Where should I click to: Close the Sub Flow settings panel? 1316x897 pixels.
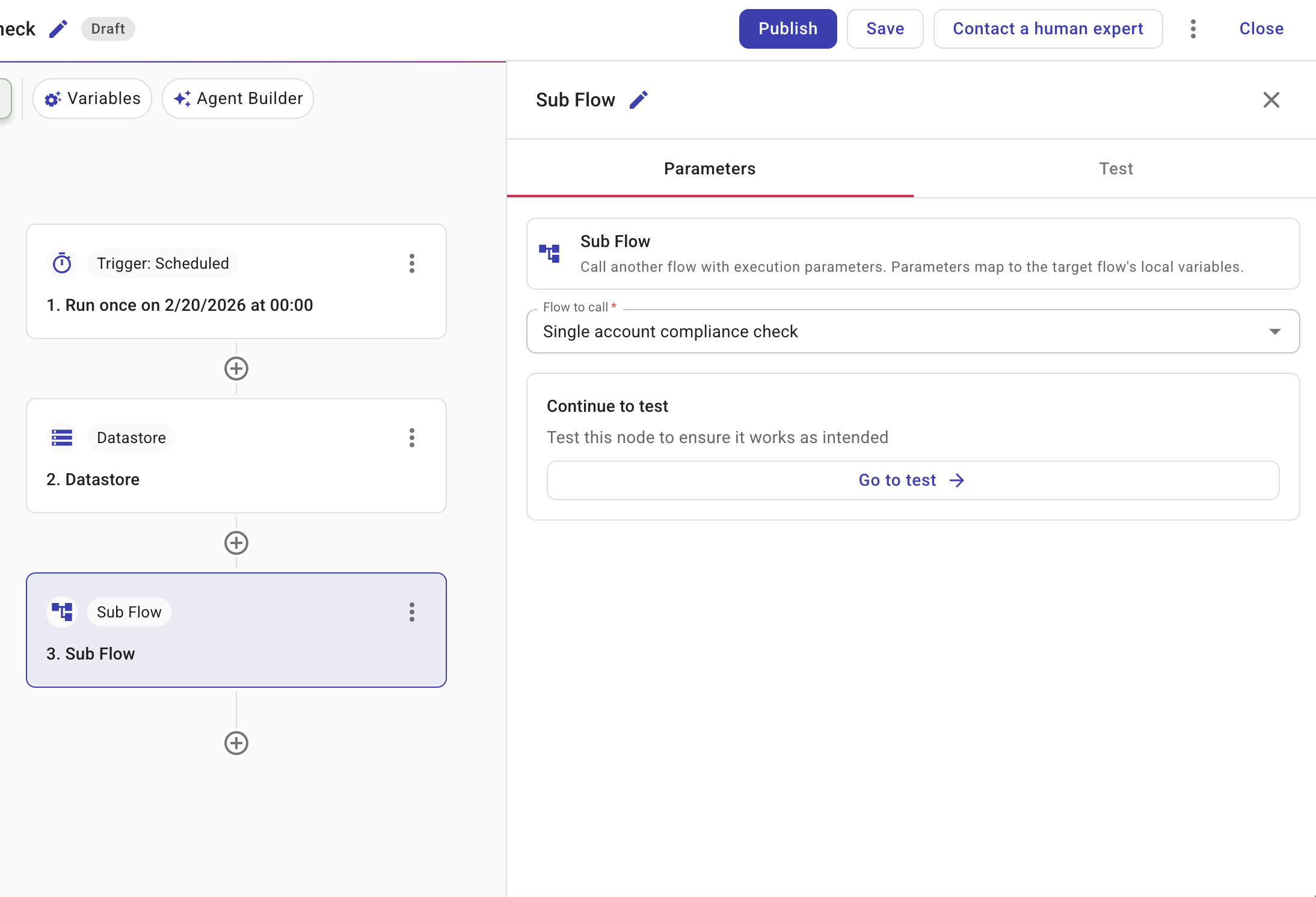point(1270,99)
